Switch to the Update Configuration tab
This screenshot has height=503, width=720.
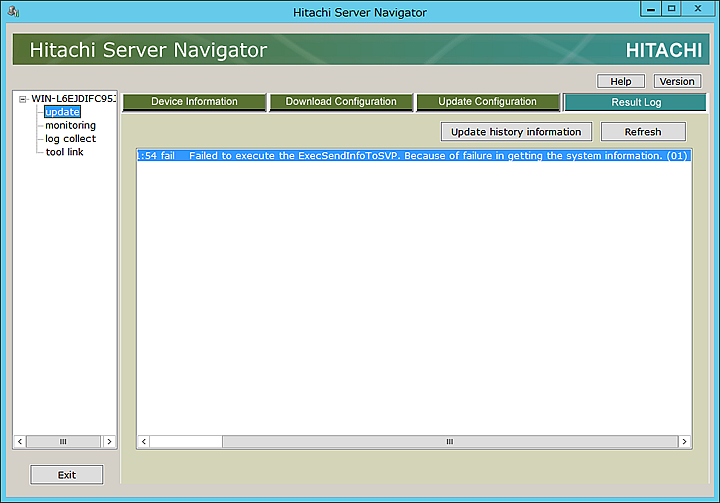[x=488, y=102]
